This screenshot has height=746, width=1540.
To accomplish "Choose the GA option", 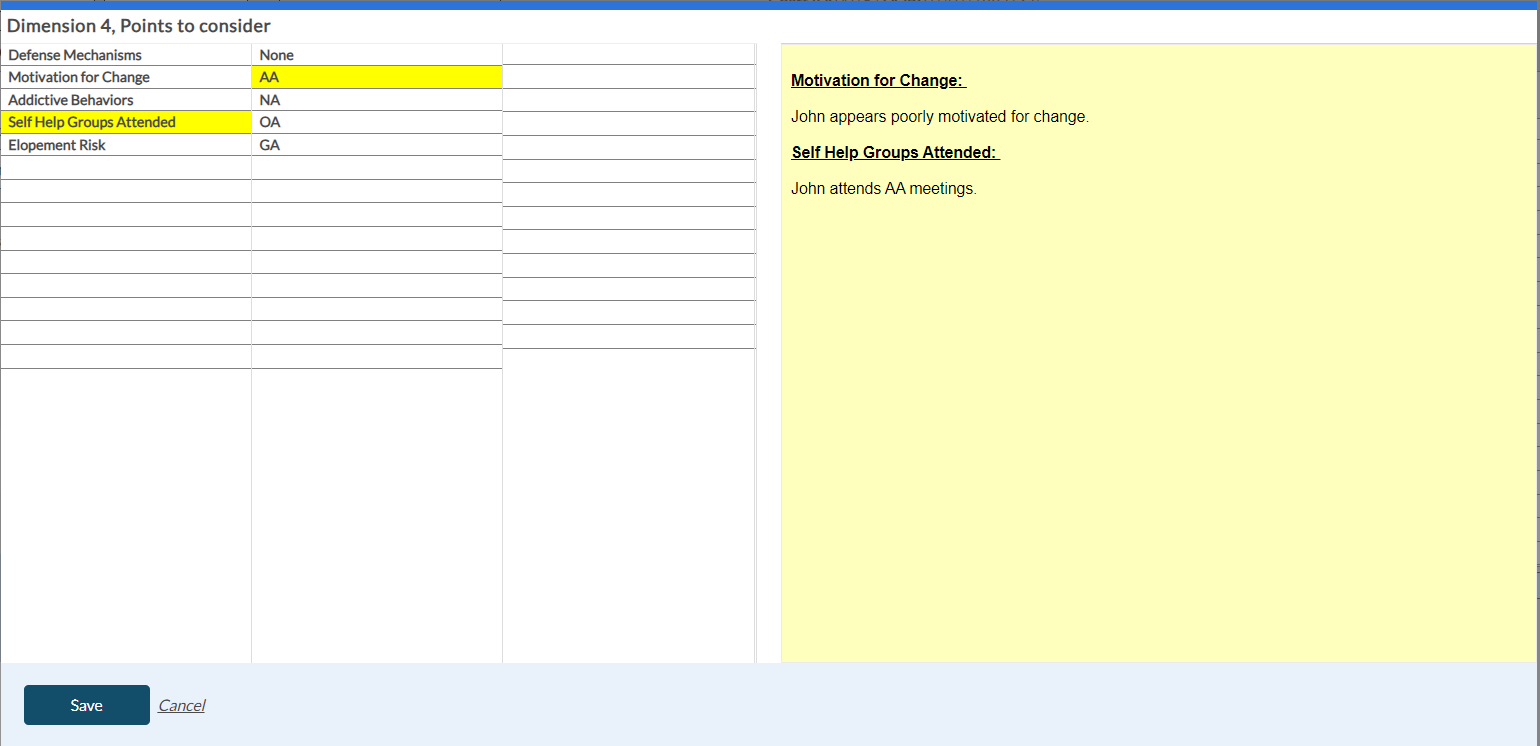I will point(270,146).
